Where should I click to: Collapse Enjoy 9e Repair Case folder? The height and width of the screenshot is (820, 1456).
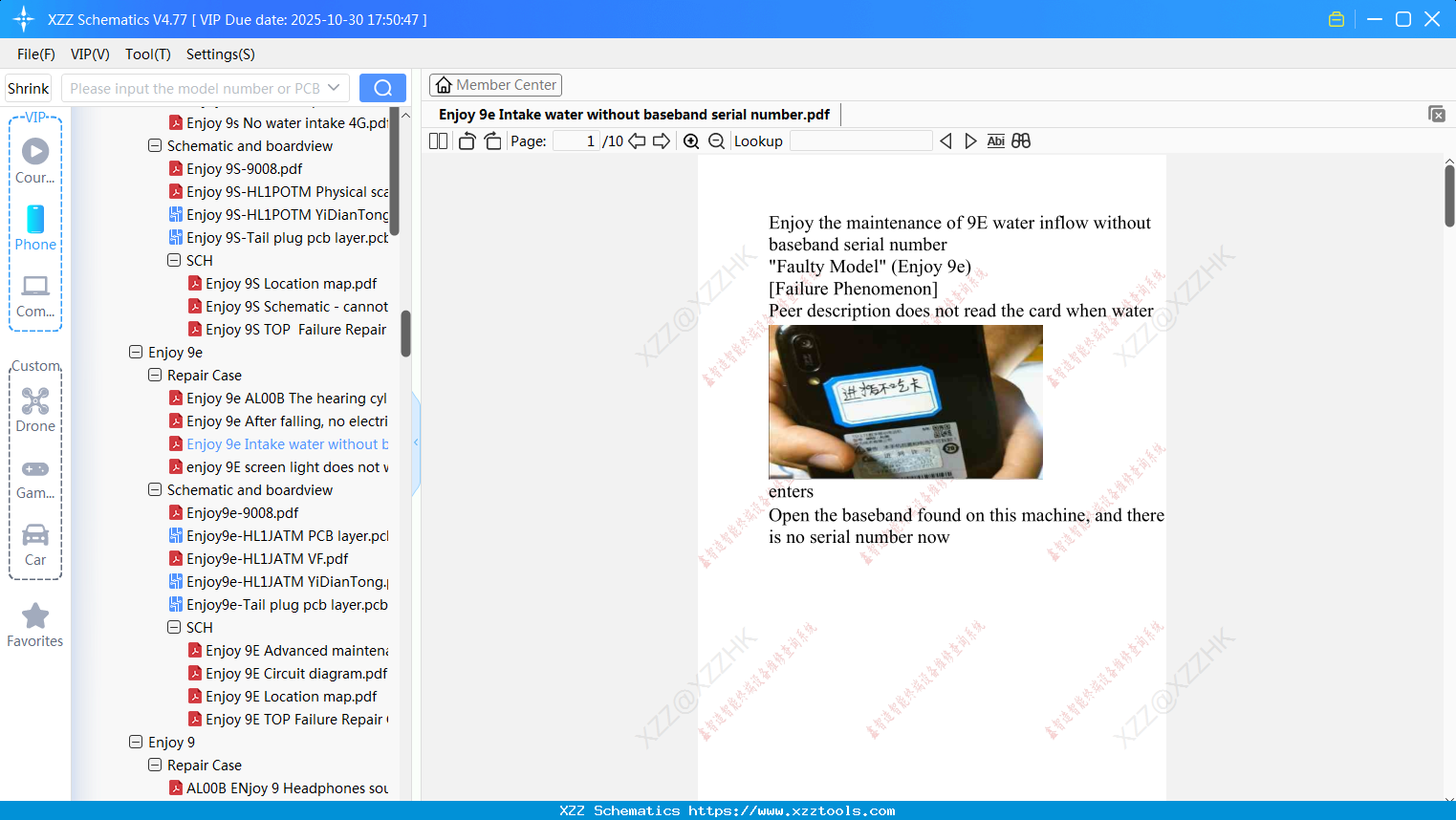coord(155,375)
